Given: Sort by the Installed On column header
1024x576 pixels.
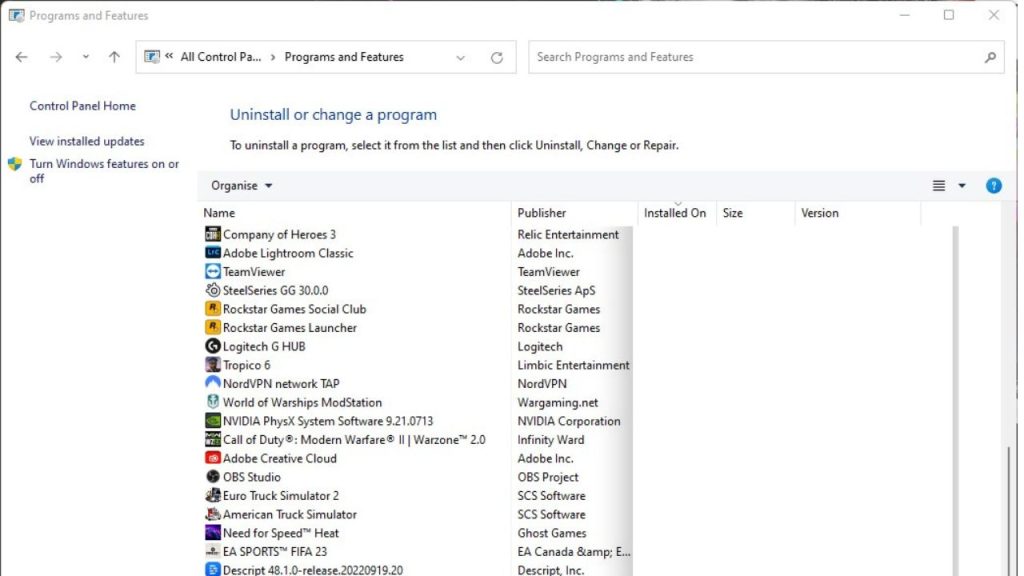Looking at the screenshot, I should tap(675, 213).
